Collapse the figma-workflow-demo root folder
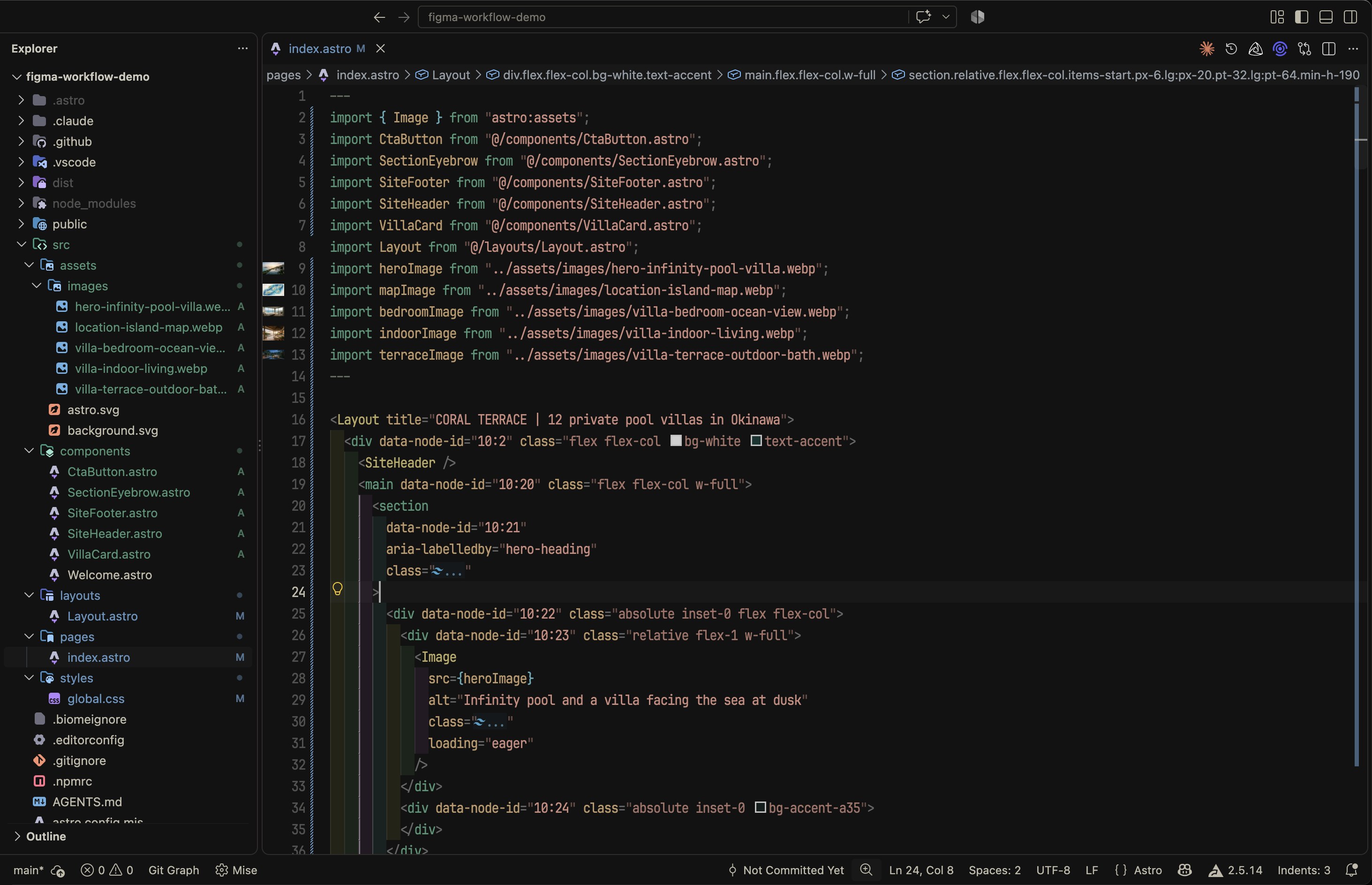The image size is (1372, 885). tap(17, 76)
